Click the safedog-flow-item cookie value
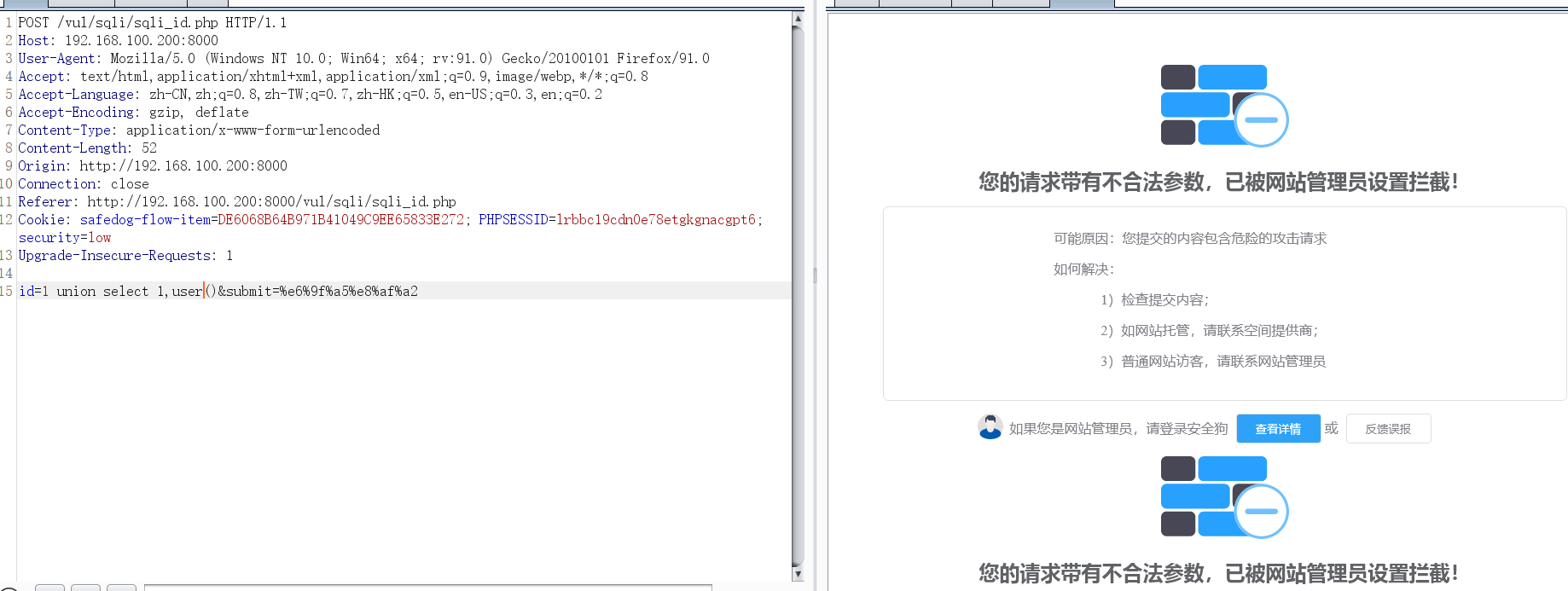The image size is (1568, 591). [340, 219]
